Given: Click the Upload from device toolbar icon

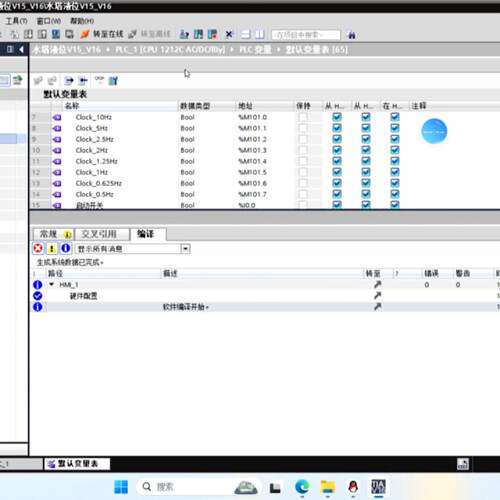Looking at the screenshot, I should 42,34.
